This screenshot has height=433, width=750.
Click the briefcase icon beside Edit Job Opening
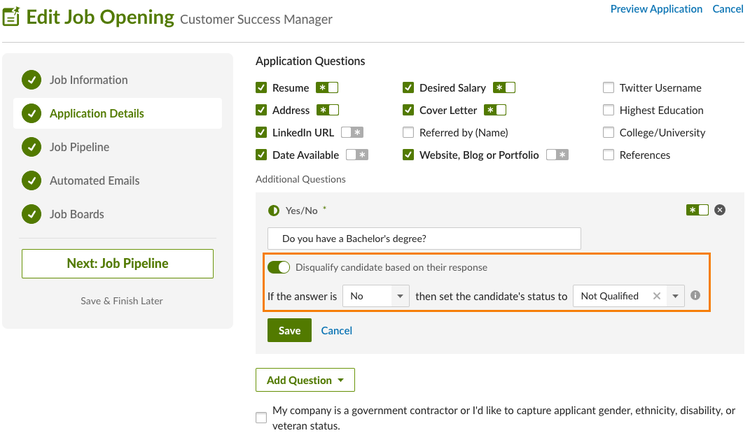pos(11,17)
